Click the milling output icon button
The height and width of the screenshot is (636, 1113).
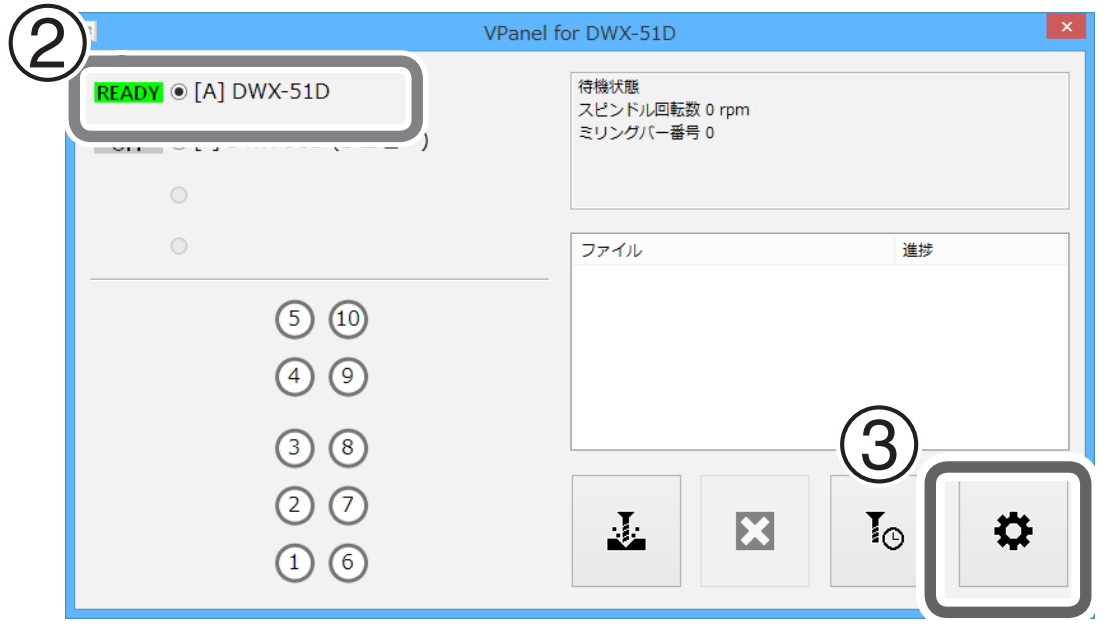(x=626, y=531)
